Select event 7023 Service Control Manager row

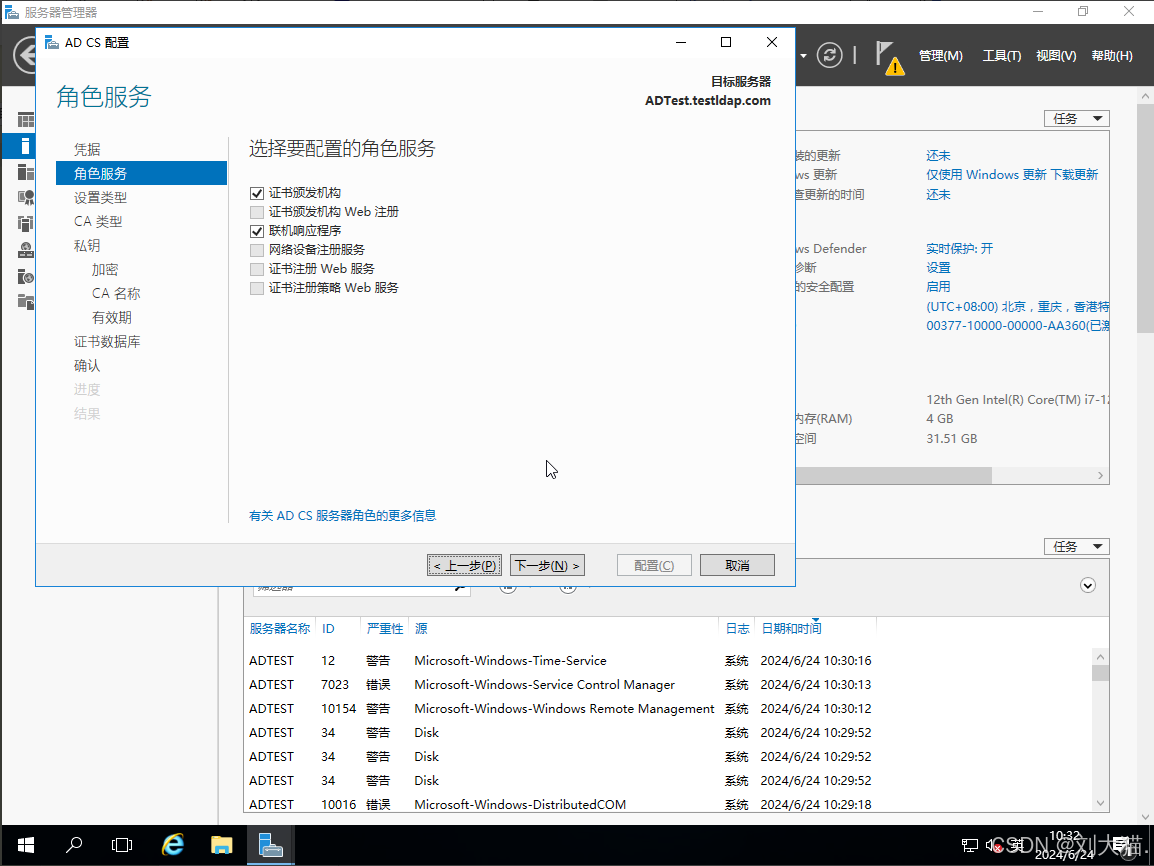(x=667, y=685)
